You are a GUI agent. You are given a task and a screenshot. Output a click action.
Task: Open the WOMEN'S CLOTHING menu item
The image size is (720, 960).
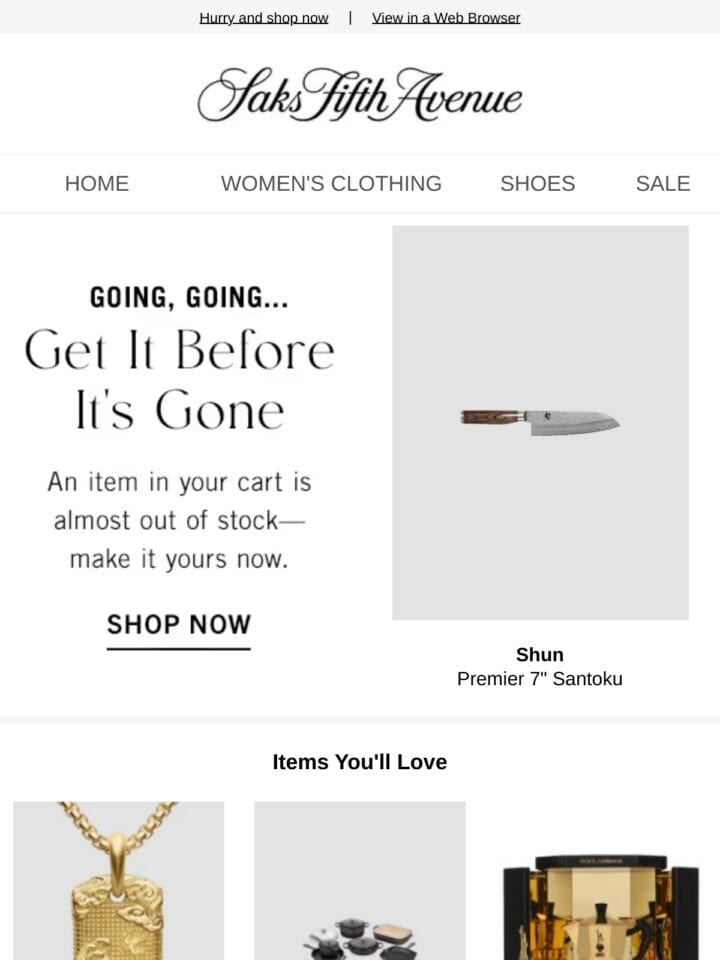coord(331,184)
